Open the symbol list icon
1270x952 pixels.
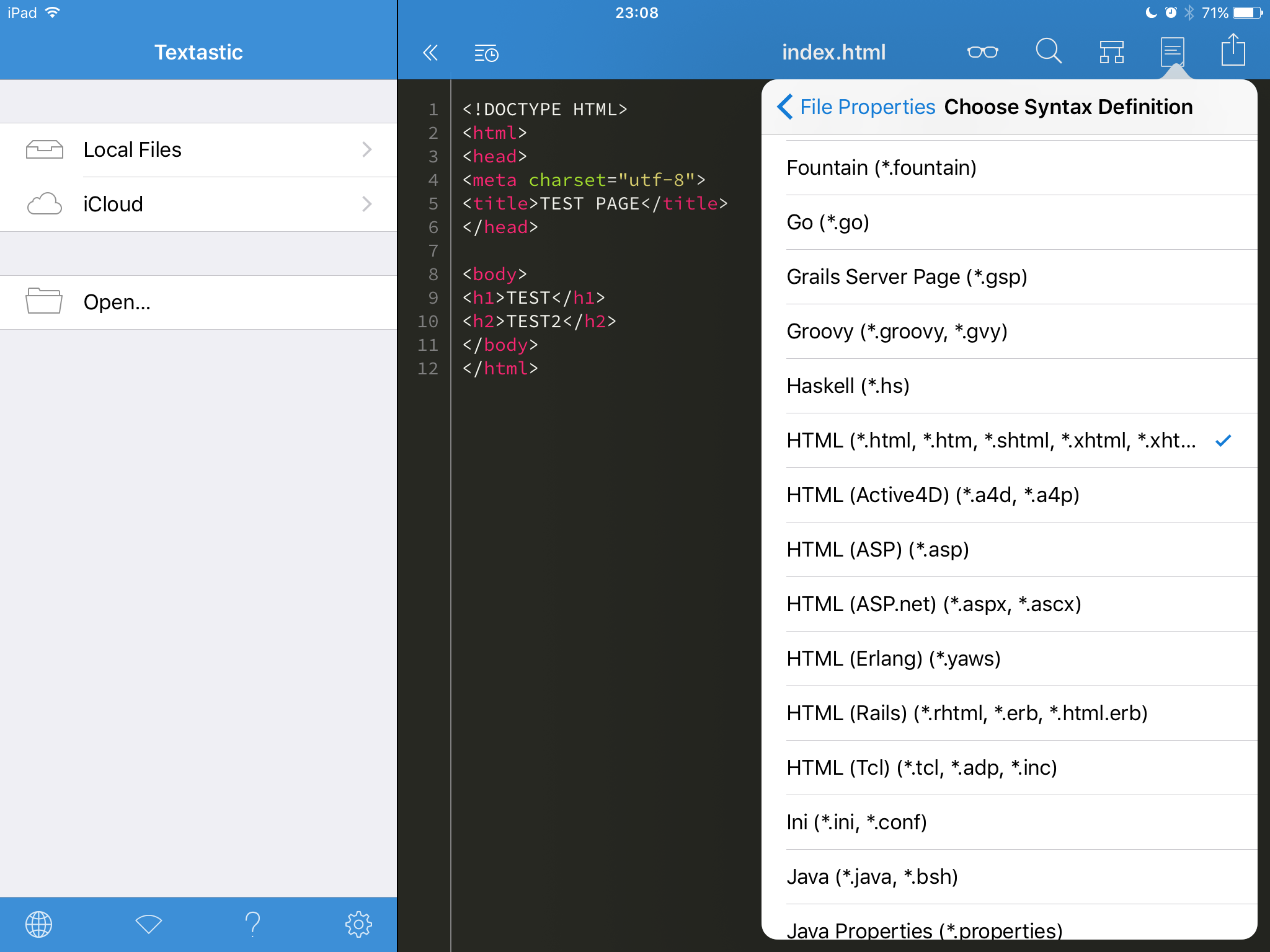click(x=486, y=53)
